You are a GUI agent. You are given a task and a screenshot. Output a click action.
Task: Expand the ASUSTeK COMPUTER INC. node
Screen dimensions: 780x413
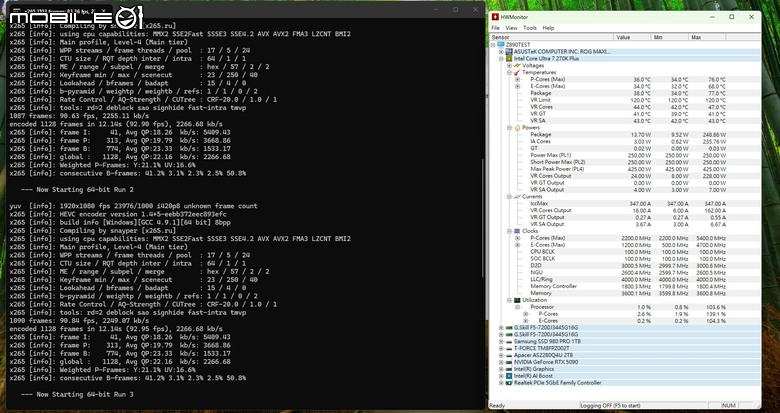[501, 52]
